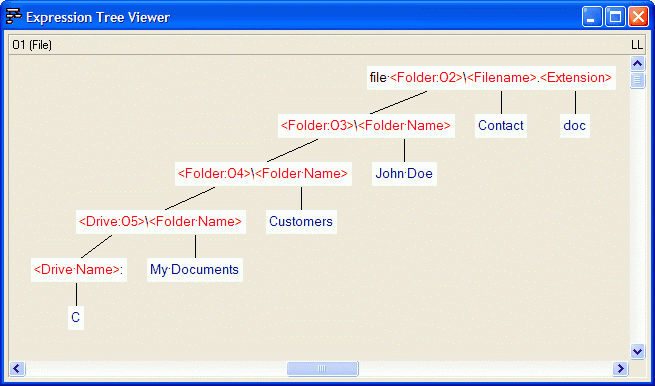Click the My Documents leaf node
The image size is (655, 386).
[195, 270]
